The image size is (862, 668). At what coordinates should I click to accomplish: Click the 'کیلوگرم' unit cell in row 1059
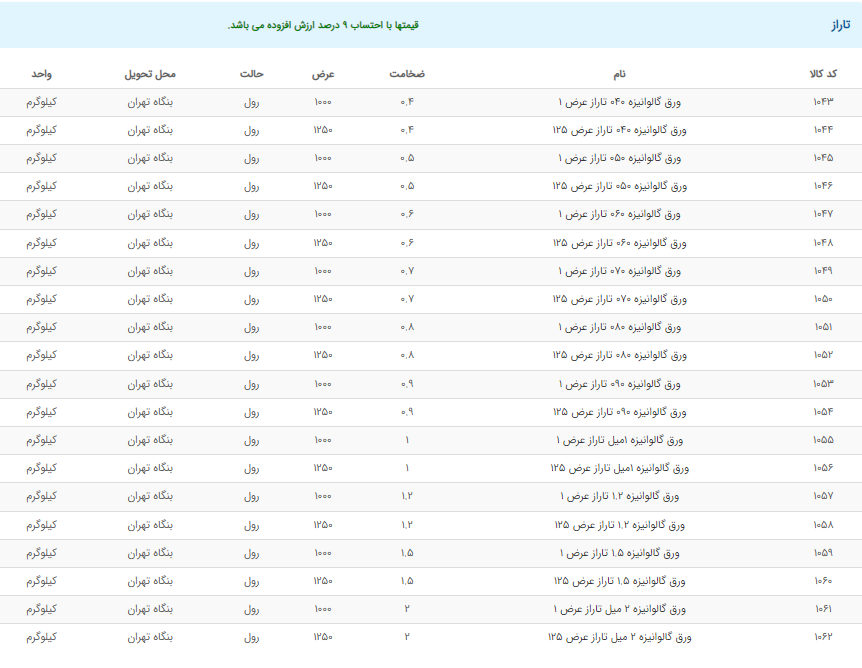[42, 553]
